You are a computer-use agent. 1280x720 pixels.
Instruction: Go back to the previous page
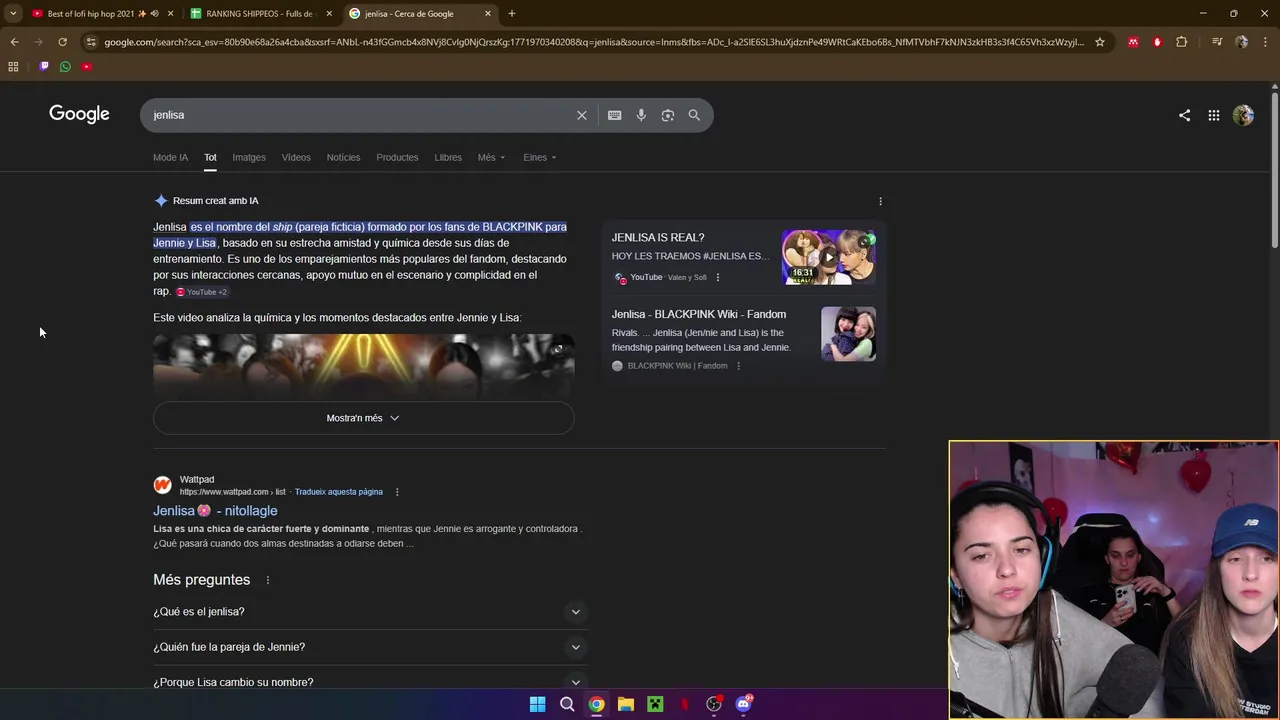pyautogui.click(x=14, y=42)
